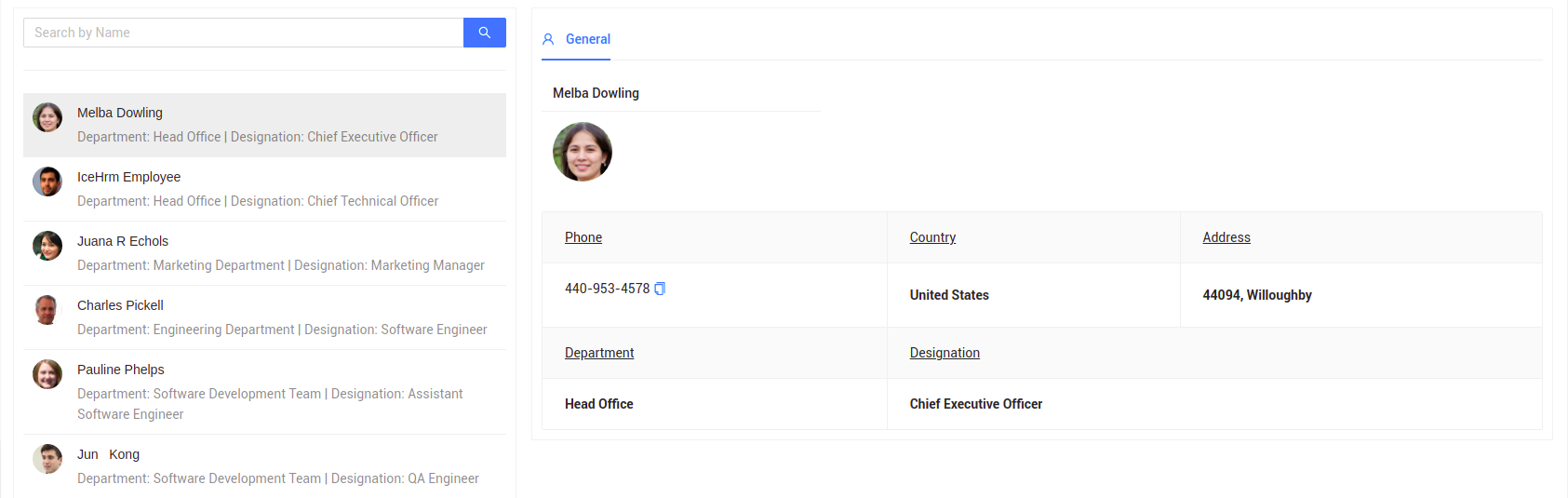
Task: Click the QA Engineer designation line
Action: [x=278, y=478]
